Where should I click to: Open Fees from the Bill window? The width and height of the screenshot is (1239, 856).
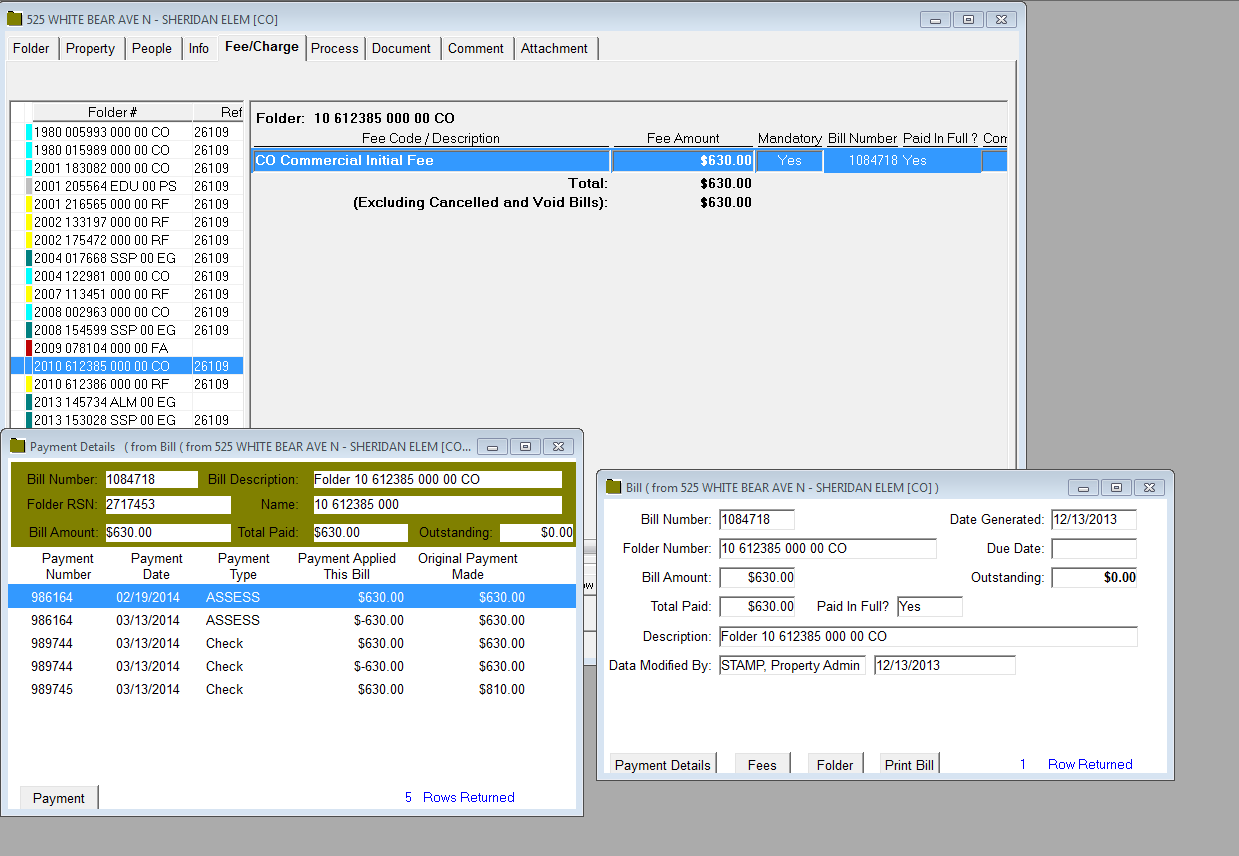[762, 765]
